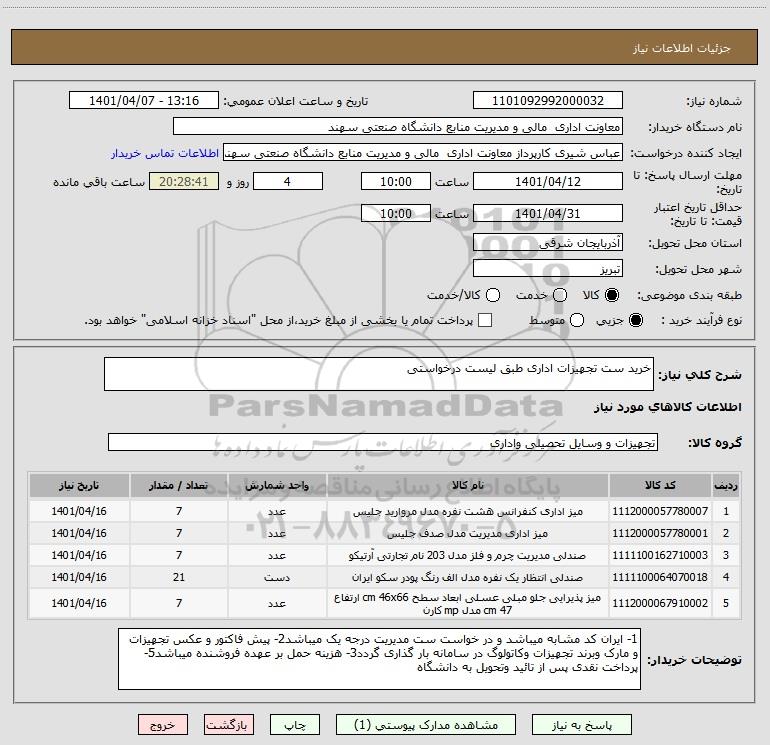Select the 'خدمت' radio button

[x=560, y=295]
